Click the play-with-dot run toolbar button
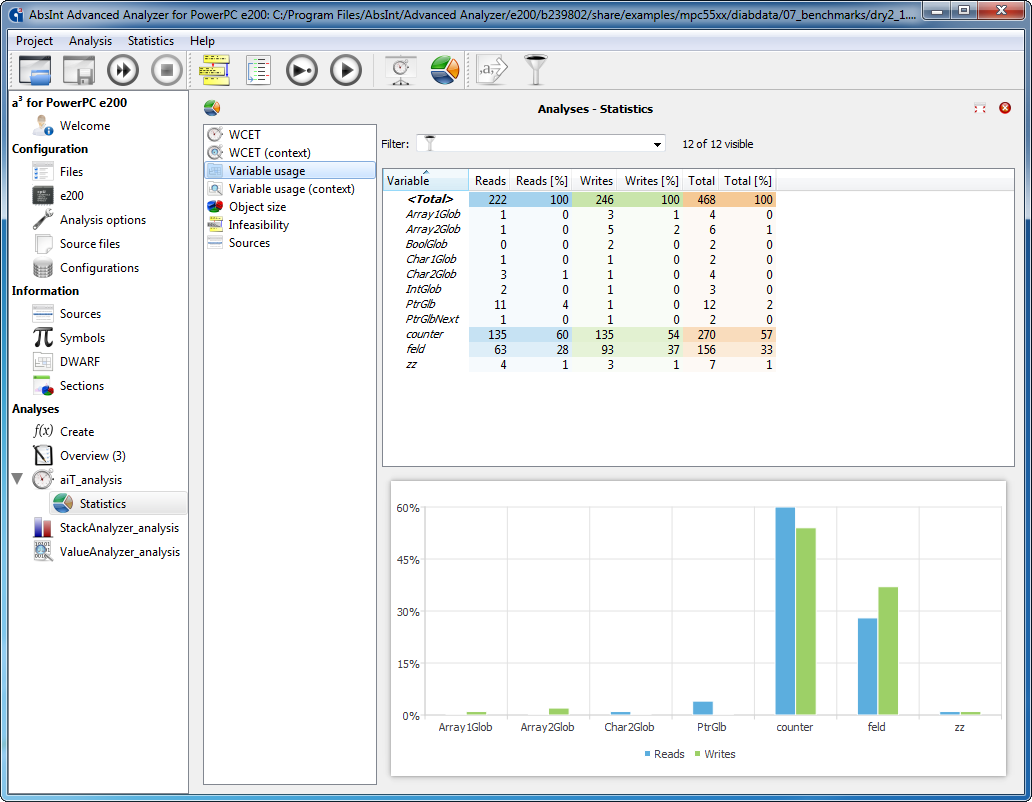The height and width of the screenshot is (802, 1032). [x=302, y=70]
